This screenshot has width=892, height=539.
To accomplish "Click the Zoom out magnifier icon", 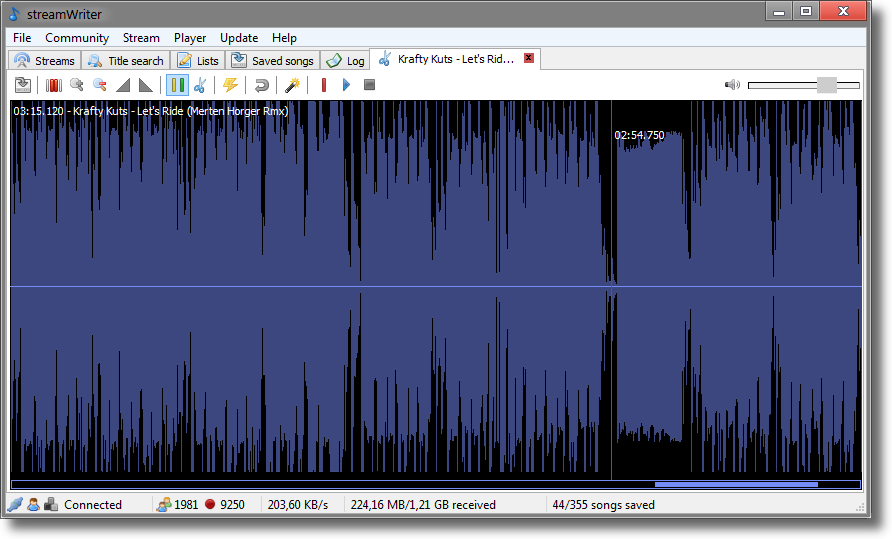I will click(99, 85).
